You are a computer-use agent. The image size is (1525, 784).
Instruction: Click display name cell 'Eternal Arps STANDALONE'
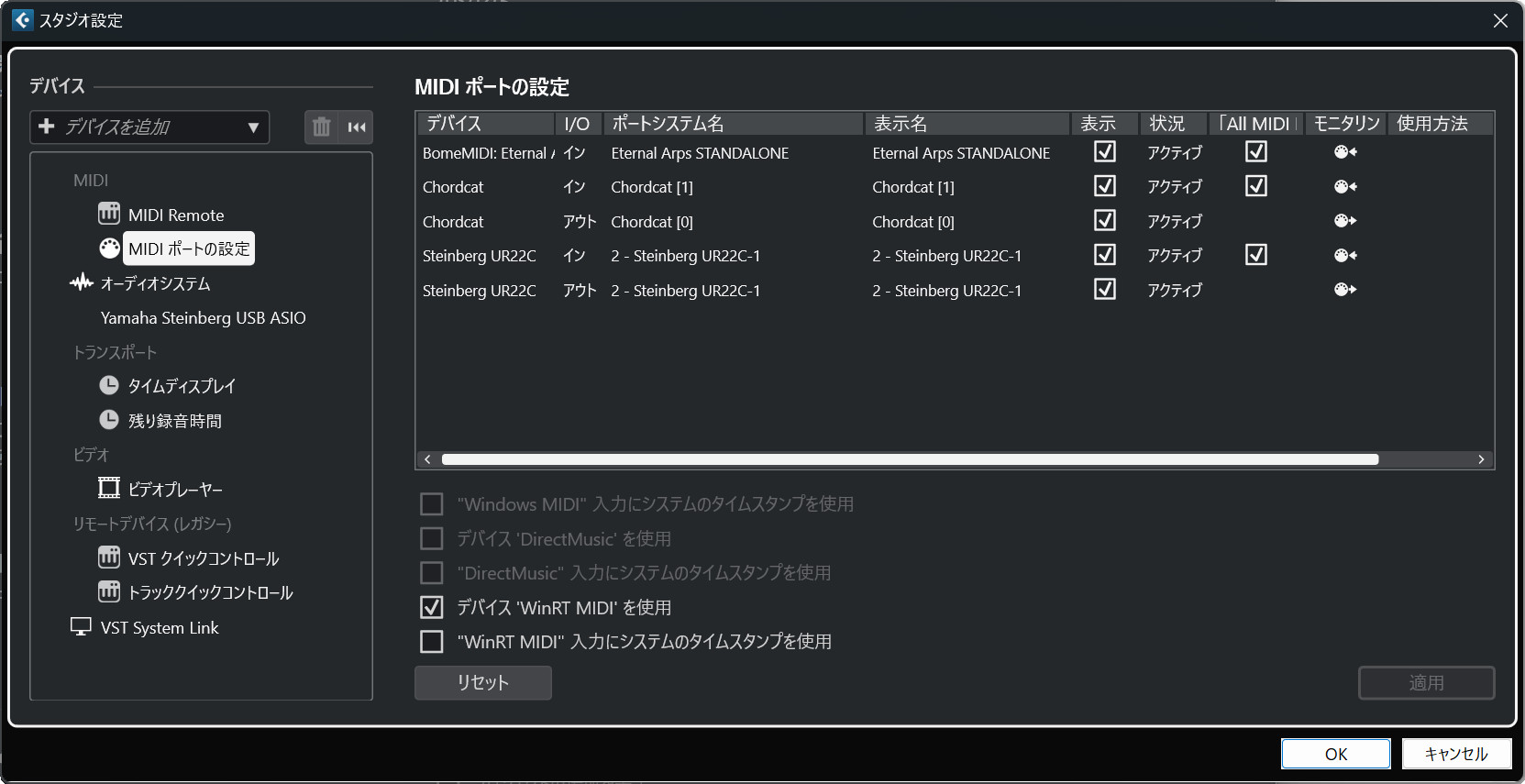(961, 153)
